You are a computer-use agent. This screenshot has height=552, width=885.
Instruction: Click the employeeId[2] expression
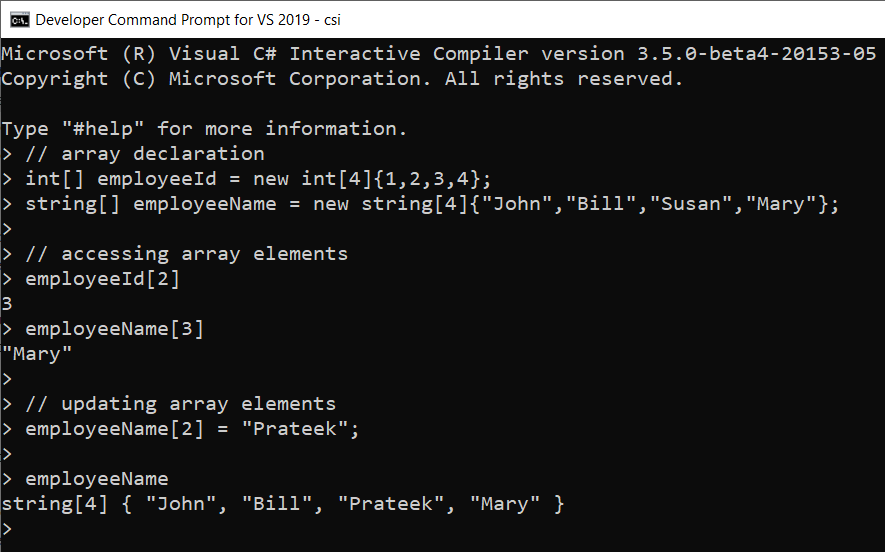[103, 279]
